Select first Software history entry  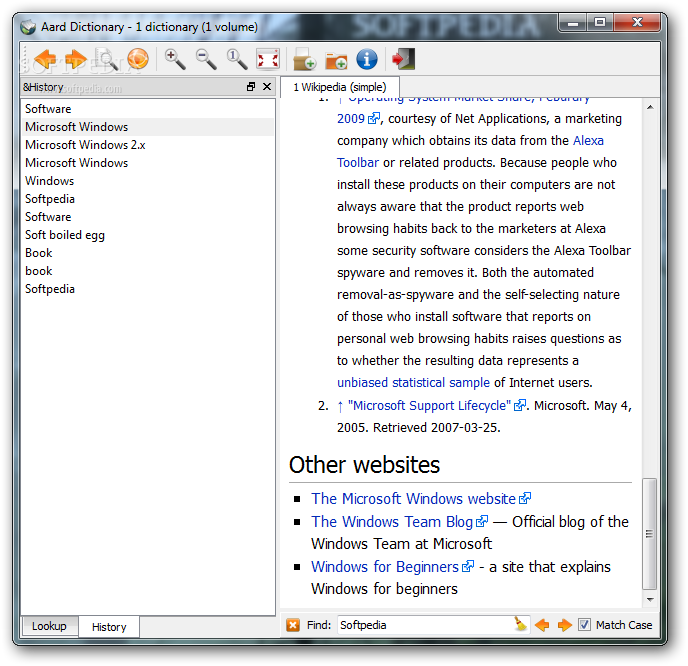tap(147, 109)
